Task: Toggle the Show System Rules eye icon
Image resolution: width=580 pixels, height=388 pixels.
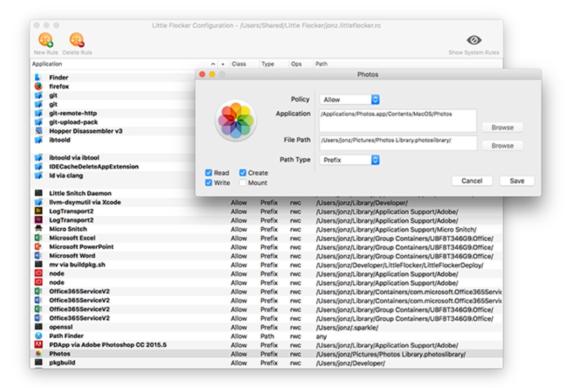Action: tap(473, 40)
